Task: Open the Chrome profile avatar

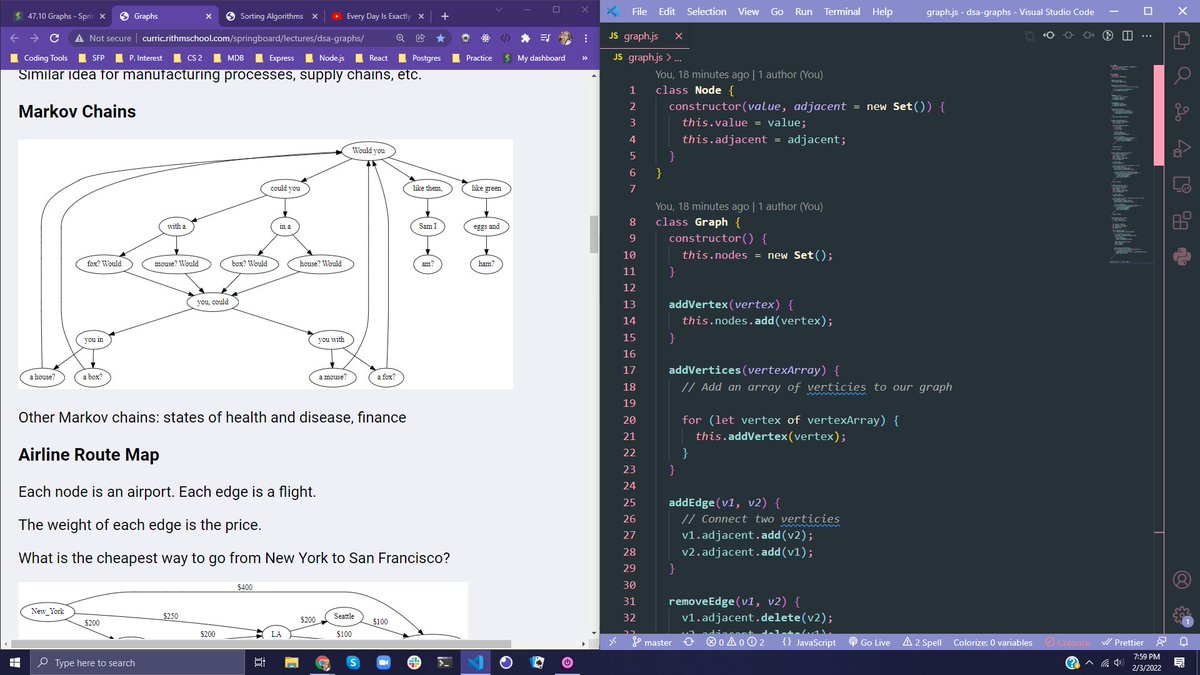Action: point(565,38)
